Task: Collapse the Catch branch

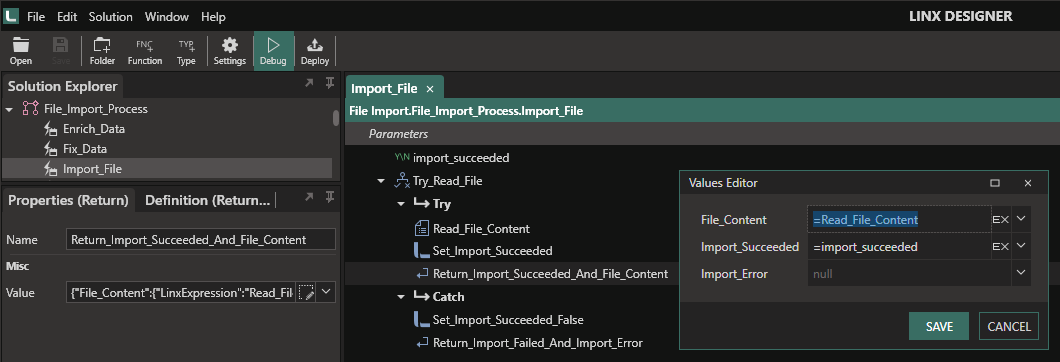Action: click(401, 296)
